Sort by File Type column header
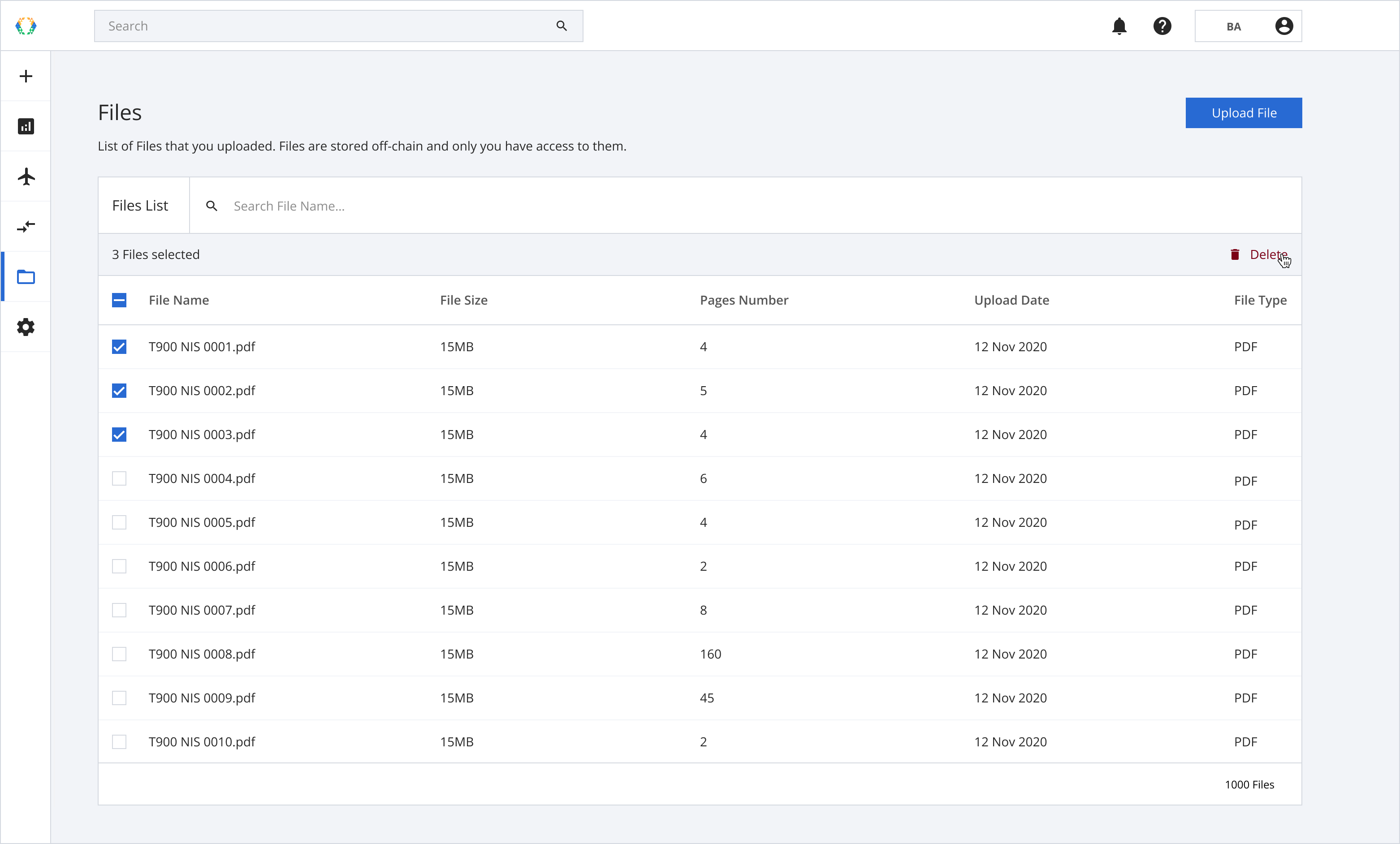Screen dimensions: 1400x844 pyautogui.click(x=1260, y=301)
